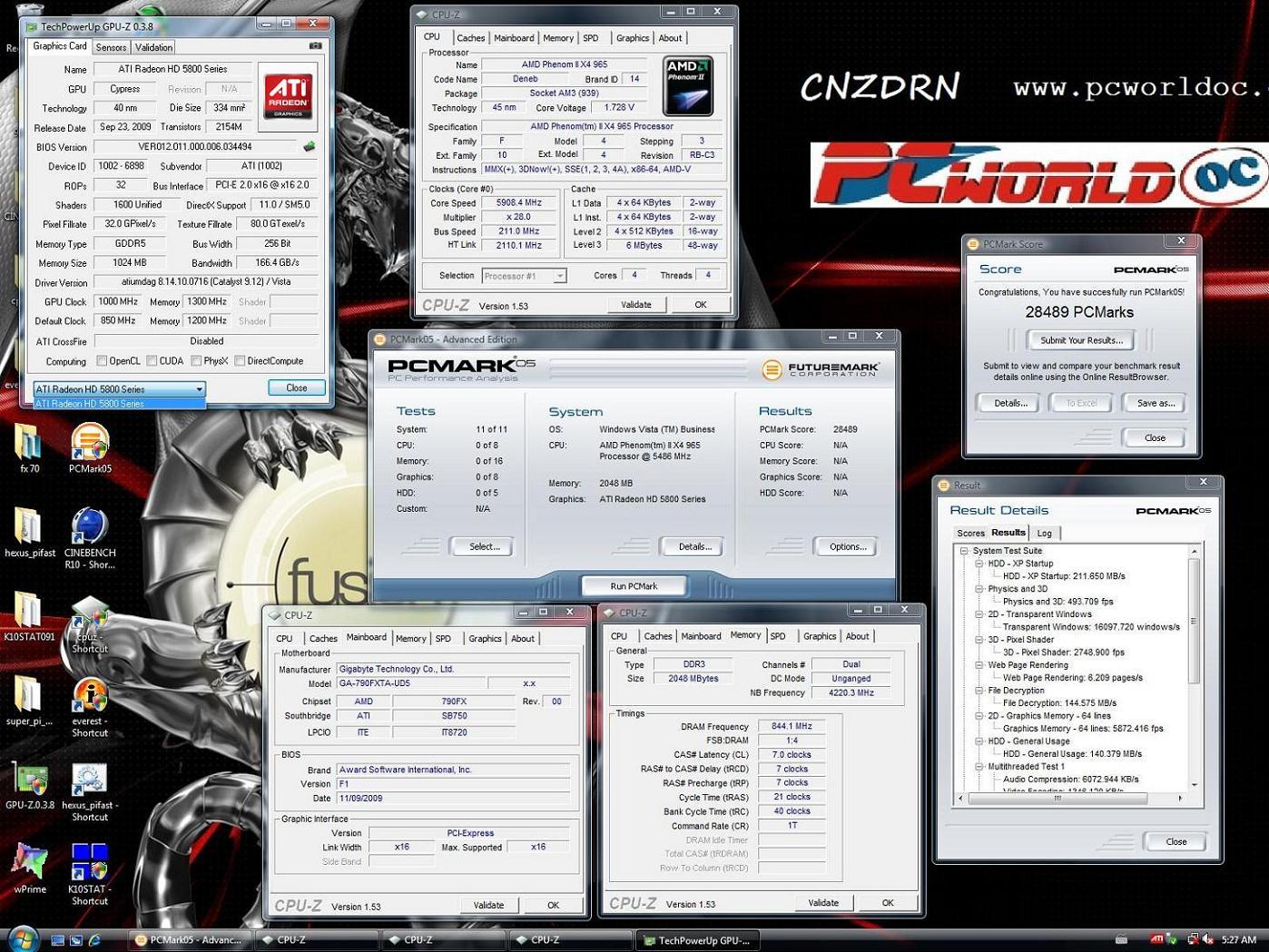The width and height of the screenshot is (1269, 952).
Task: Open the Caches tab in the top CPU-Z window
Action: tap(470, 38)
